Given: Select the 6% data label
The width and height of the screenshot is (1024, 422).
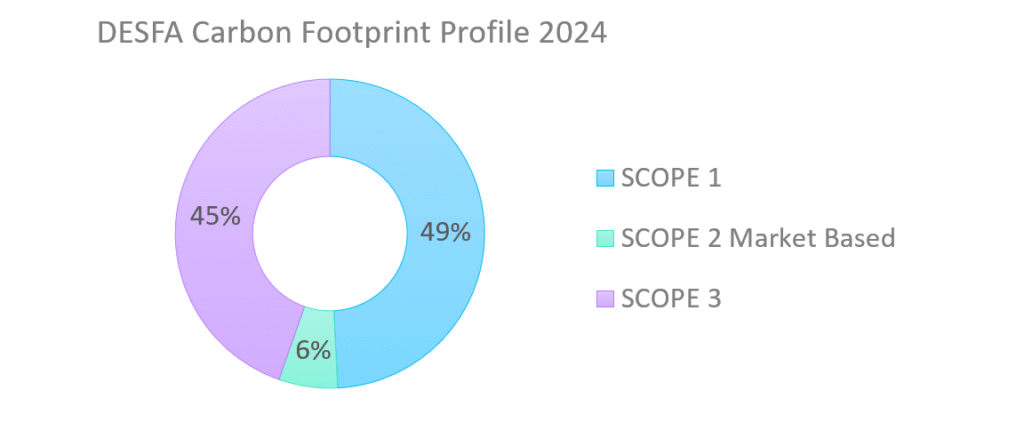Looking at the screenshot, I should pyautogui.click(x=311, y=348).
